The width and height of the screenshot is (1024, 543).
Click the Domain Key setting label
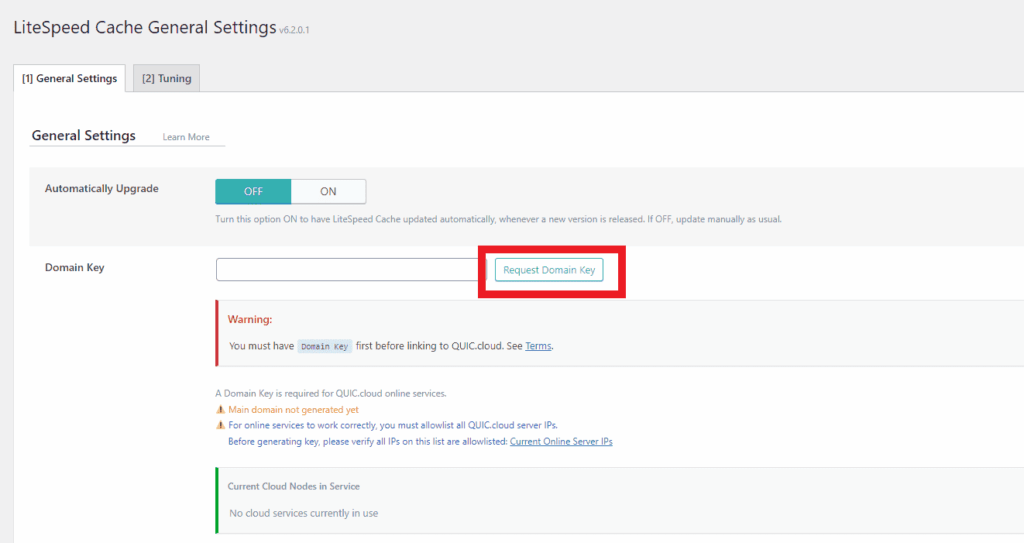click(x=74, y=267)
